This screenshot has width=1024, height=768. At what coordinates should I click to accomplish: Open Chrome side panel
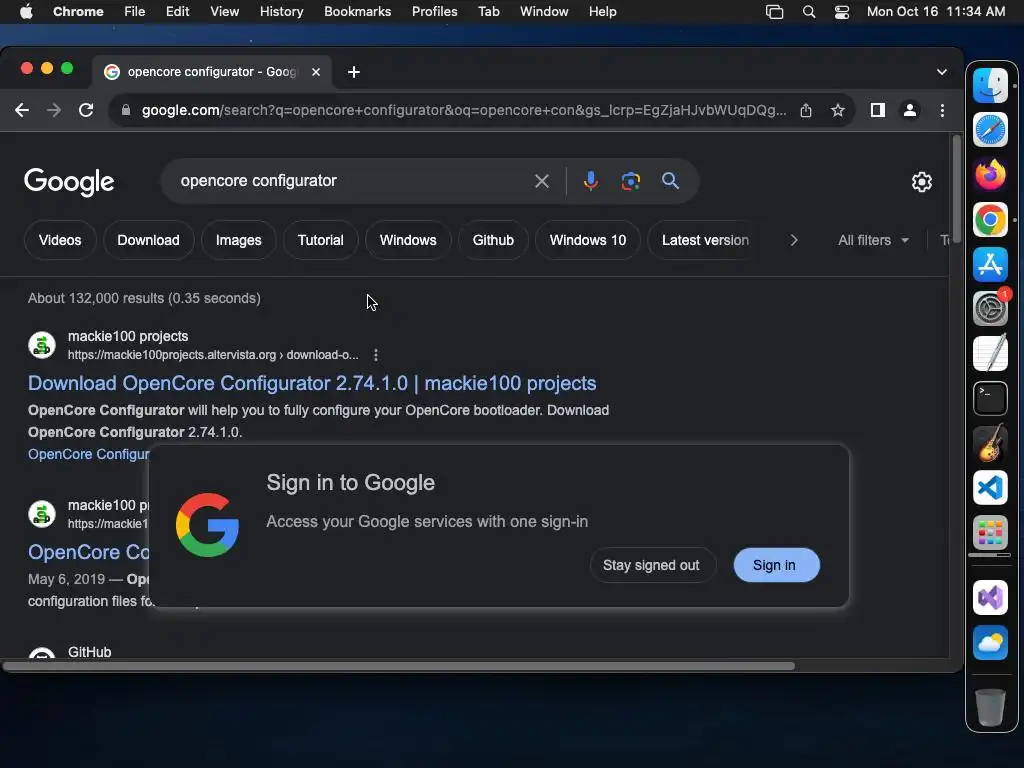coord(878,110)
